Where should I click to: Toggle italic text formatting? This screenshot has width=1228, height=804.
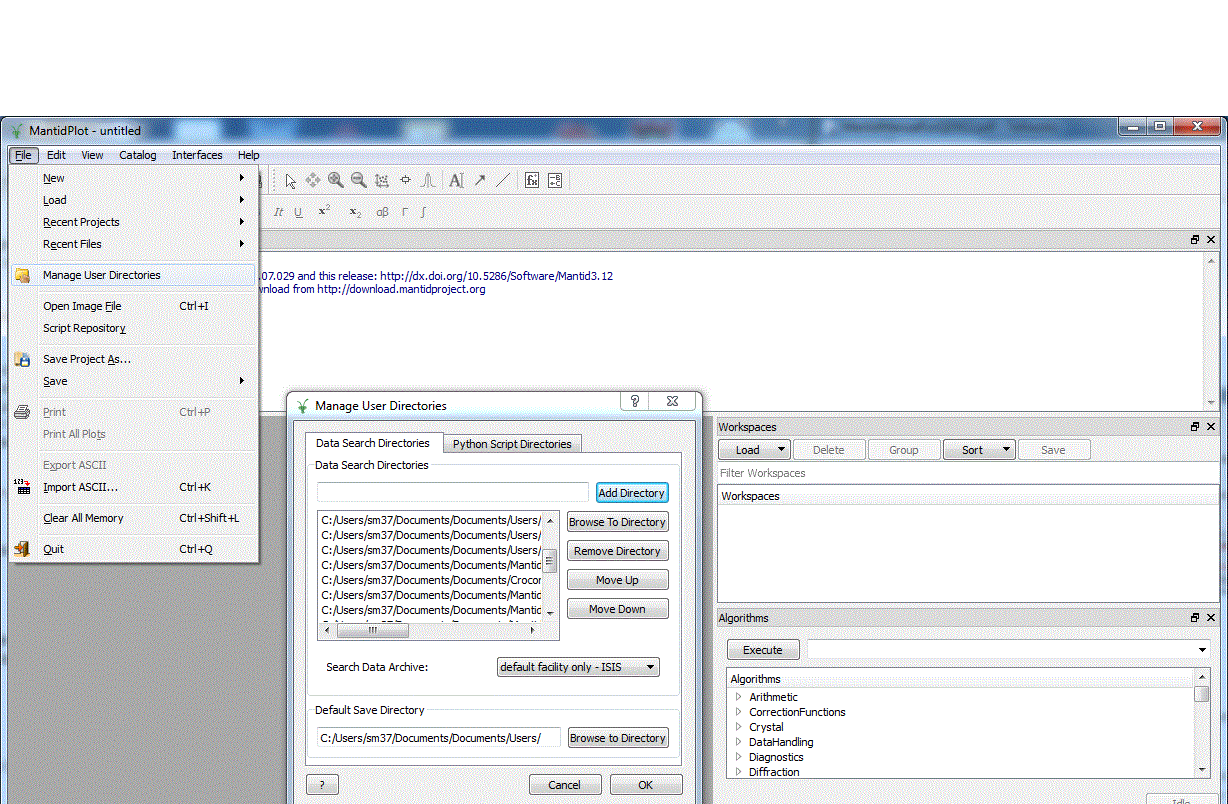279,212
